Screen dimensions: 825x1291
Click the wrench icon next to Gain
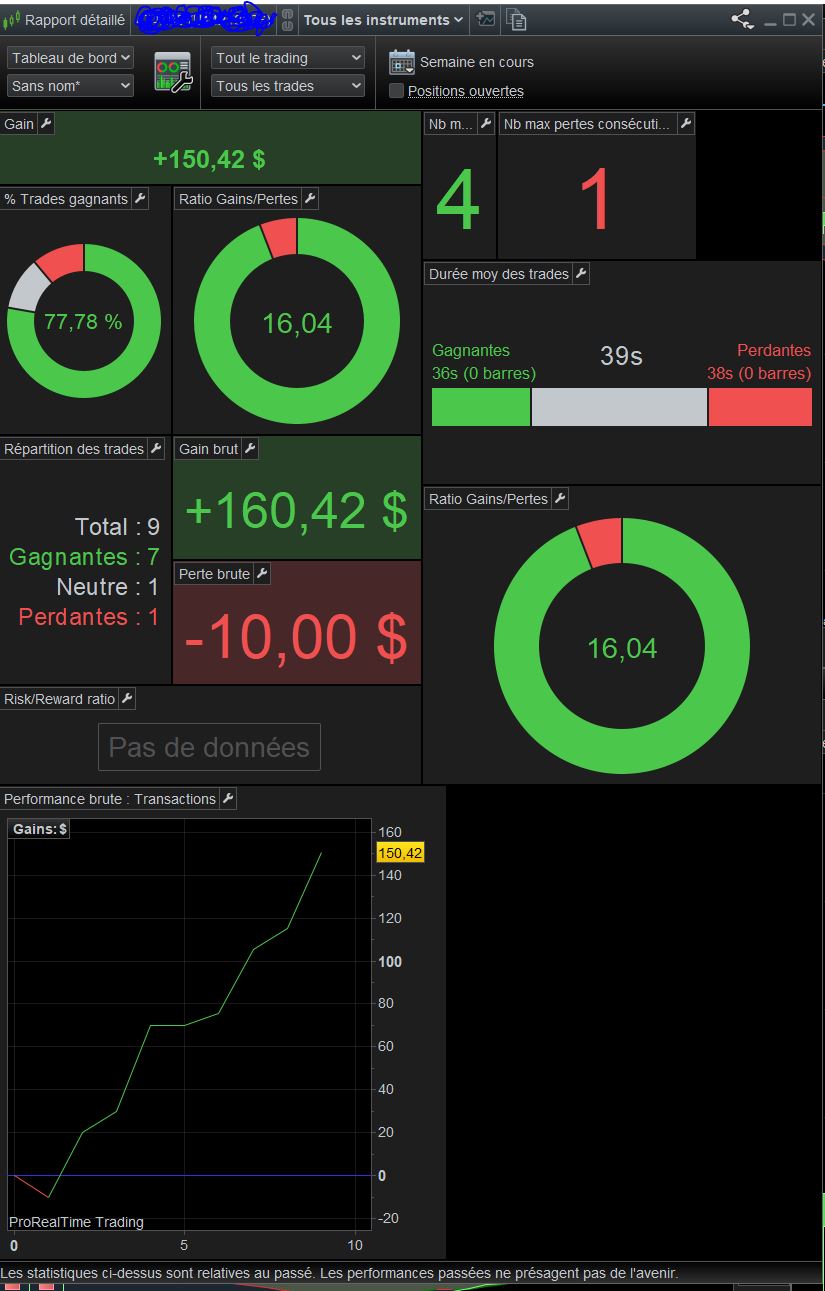click(x=47, y=124)
